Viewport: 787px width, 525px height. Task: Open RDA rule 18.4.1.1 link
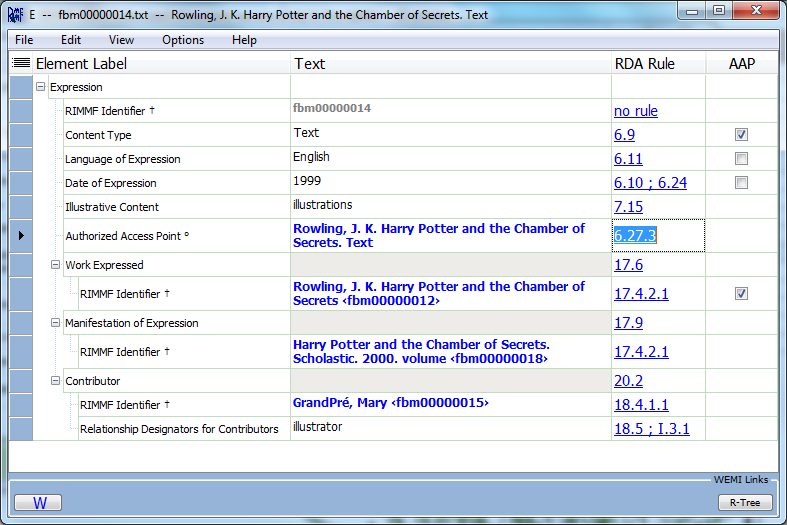point(641,405)
